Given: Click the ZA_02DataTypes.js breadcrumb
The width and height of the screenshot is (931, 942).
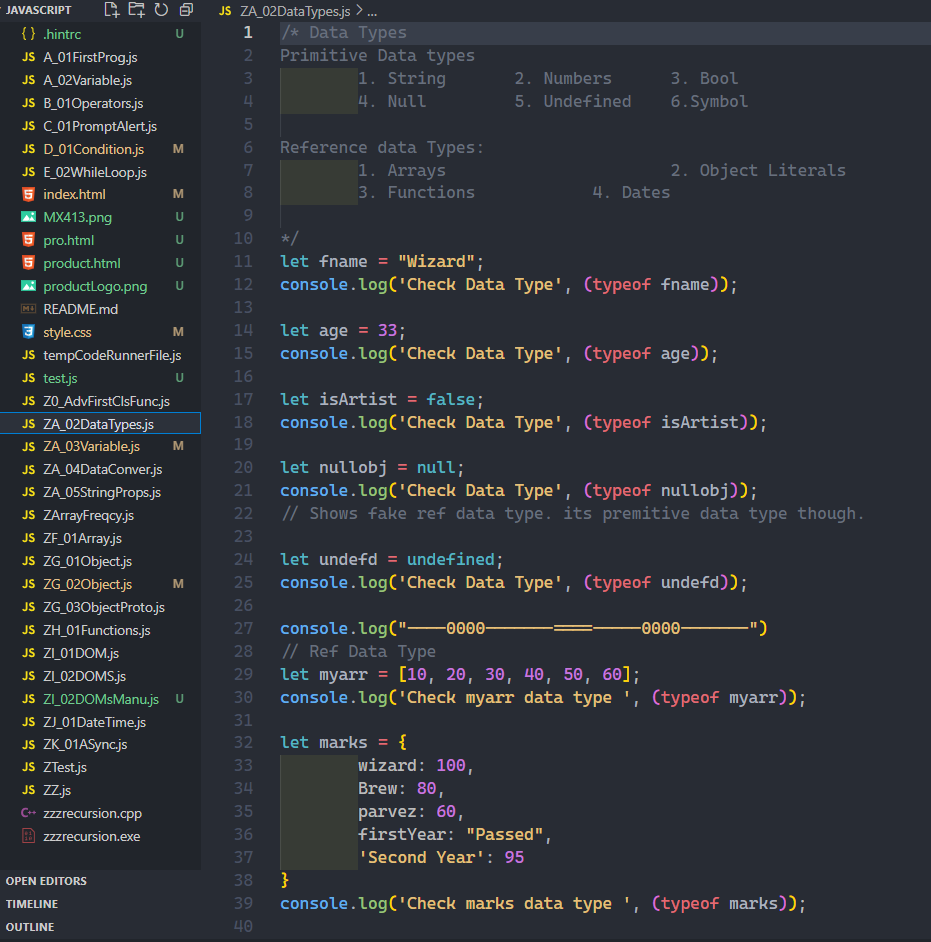Looking at the screenshot, I should [x=295, y=11].
